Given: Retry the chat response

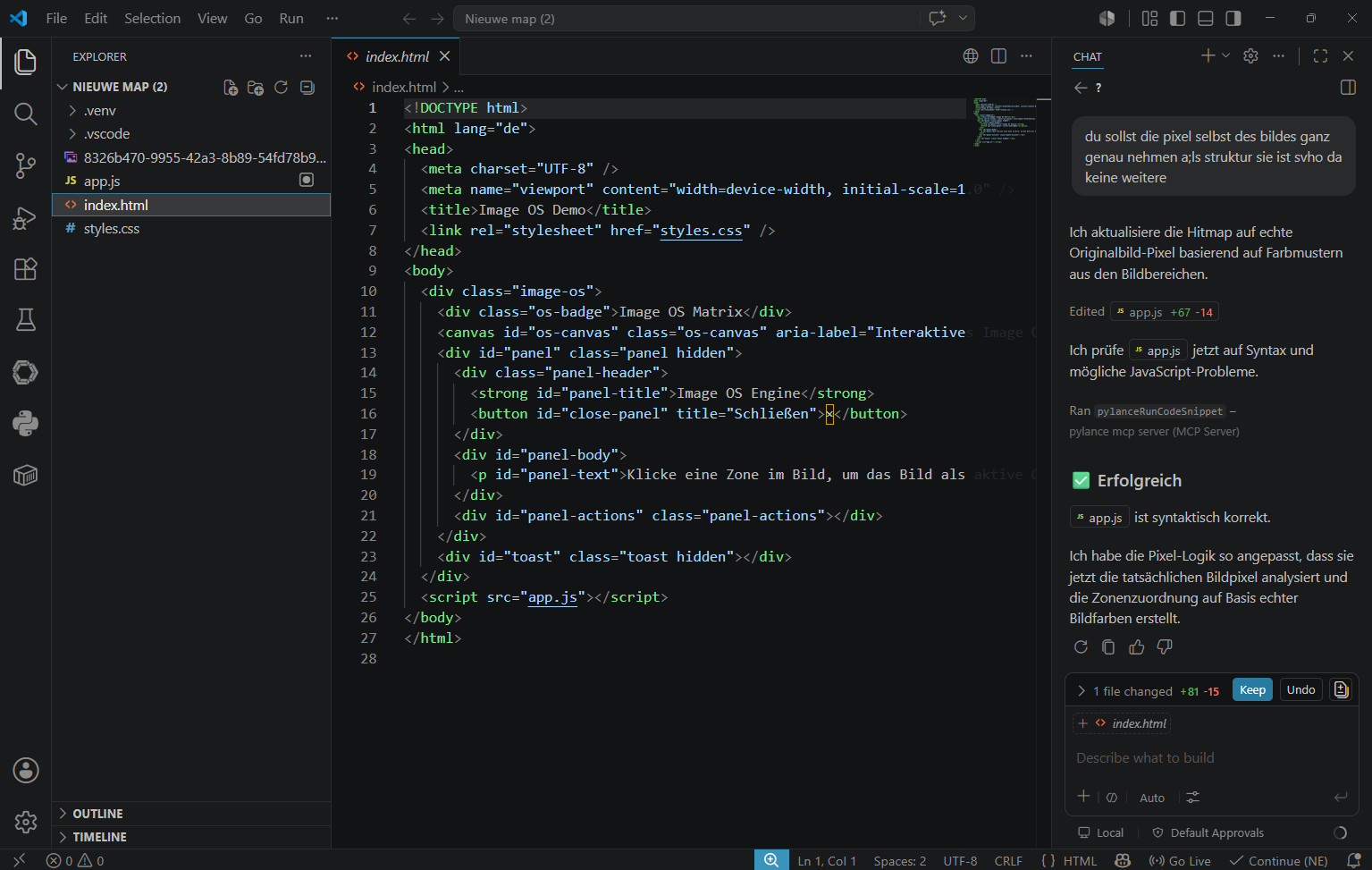Looking at the screenshot, I should 1081,646.
